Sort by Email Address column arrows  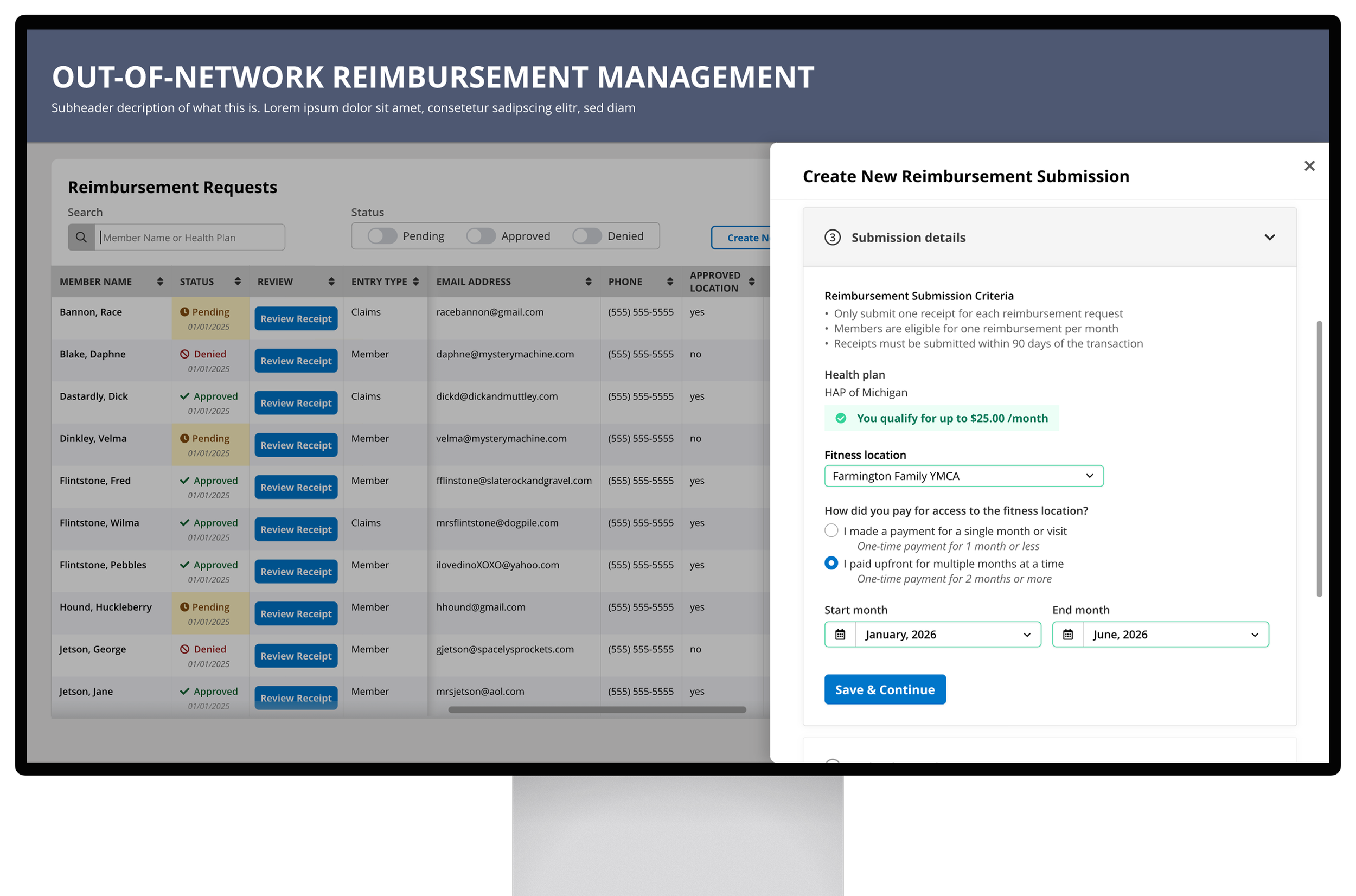pyautogui.click(x=588, y=281)
